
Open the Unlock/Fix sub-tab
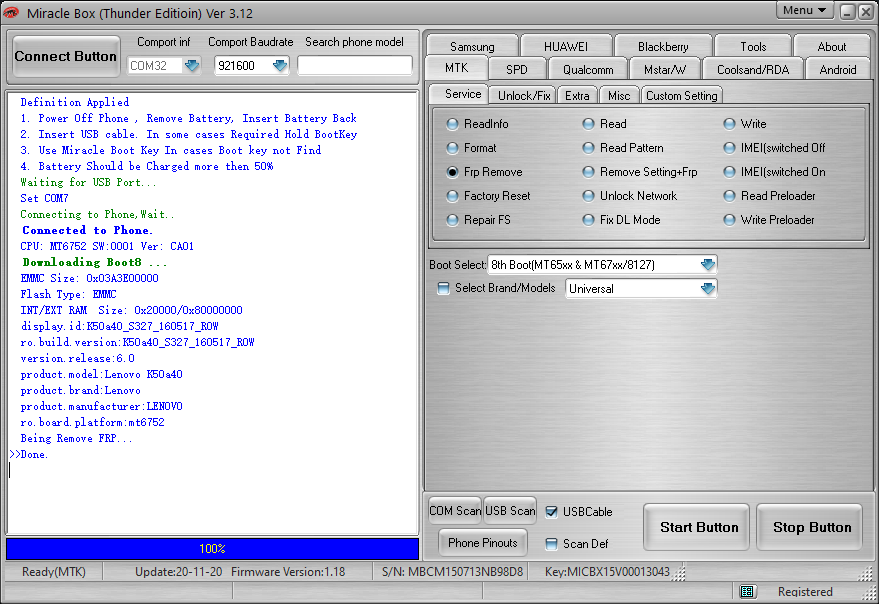(x=524, y=96)
